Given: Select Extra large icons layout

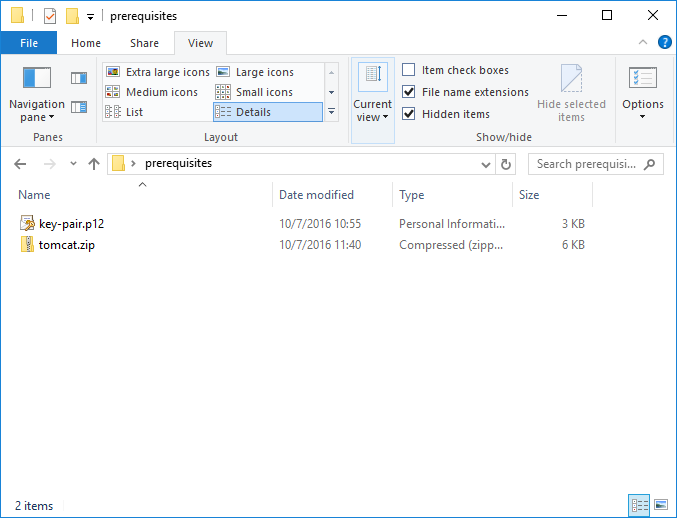Looking at the screenshot, I should [158, 72].
